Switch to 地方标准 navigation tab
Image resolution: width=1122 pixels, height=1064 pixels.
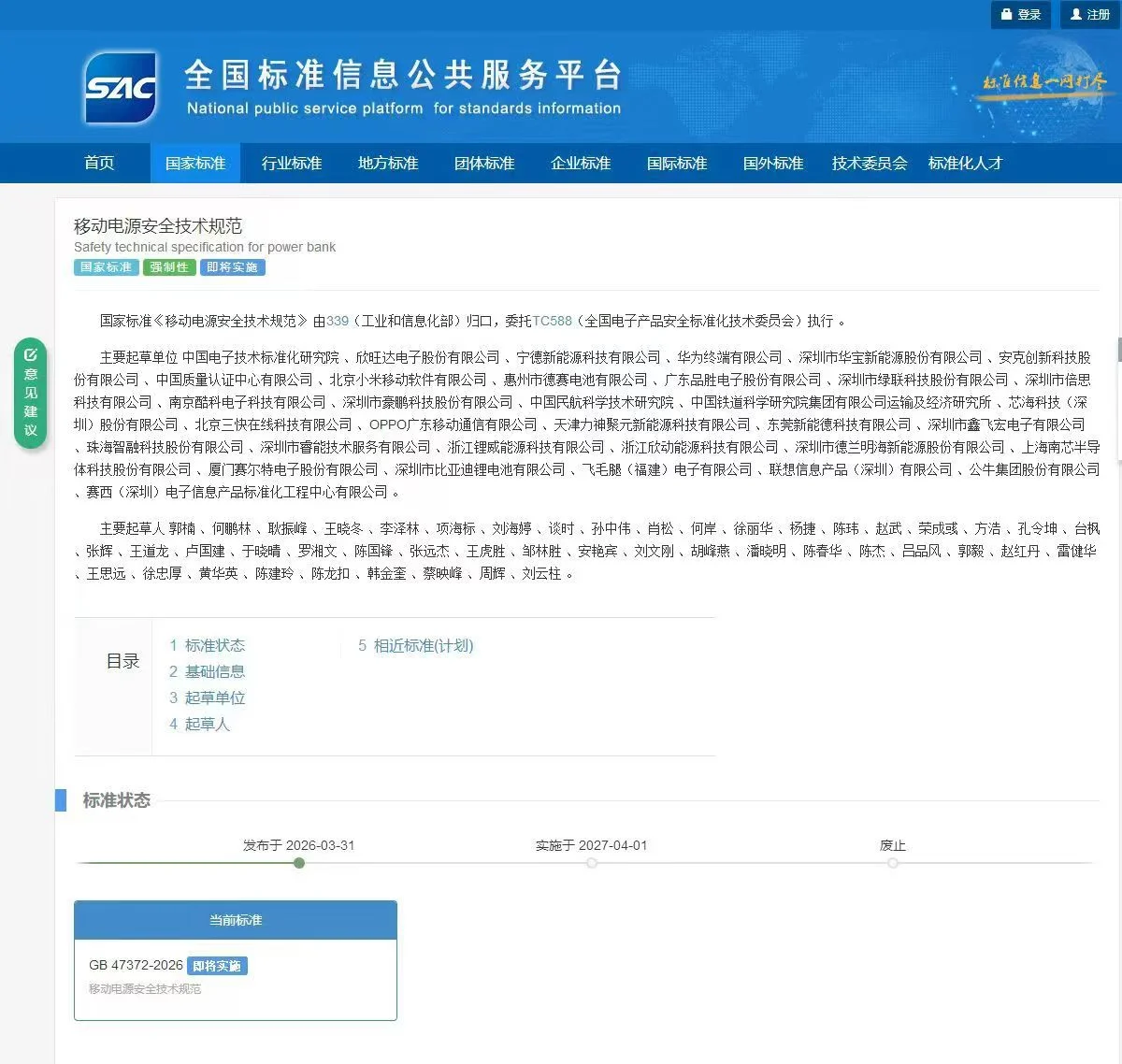pyautogui.click(x=388, y=164)
